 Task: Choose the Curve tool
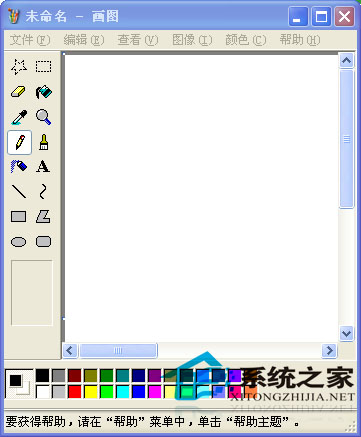coord(44,191)
